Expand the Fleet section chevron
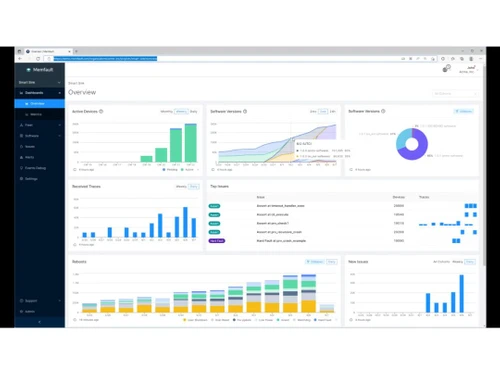This screenshot has width=500, height=375. [x=60, y=125]
